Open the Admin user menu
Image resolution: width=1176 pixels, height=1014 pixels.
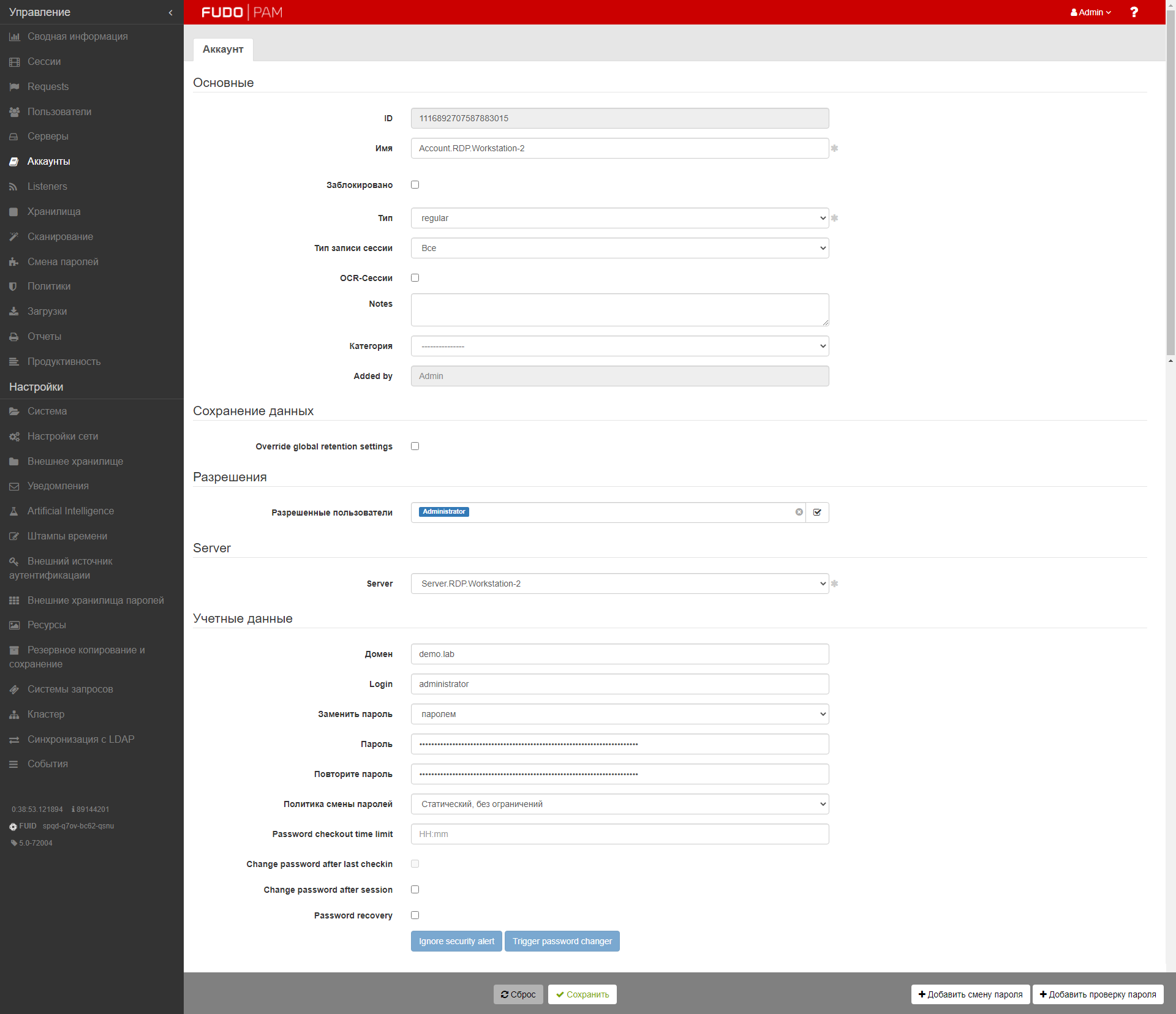click(x=1090, y=12)
